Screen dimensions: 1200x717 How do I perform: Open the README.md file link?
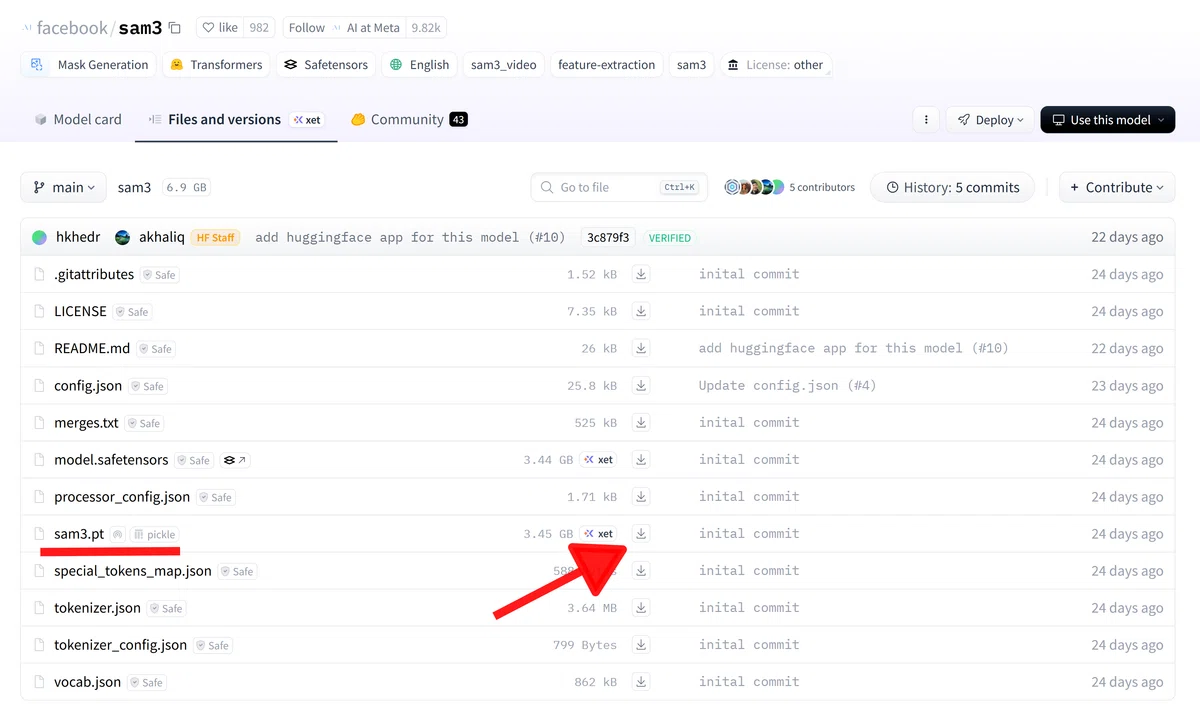pyautogui.click(x=92, y=349)
